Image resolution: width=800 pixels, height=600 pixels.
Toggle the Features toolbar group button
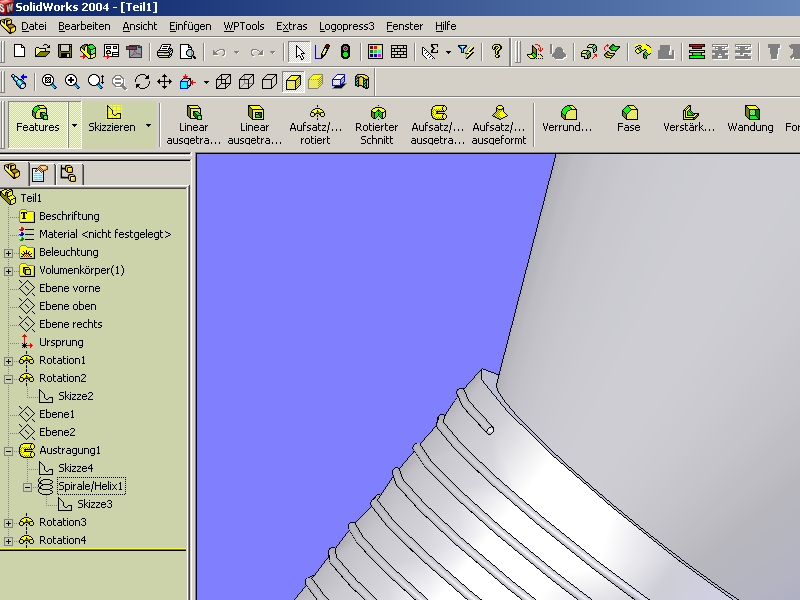point(38,119)
